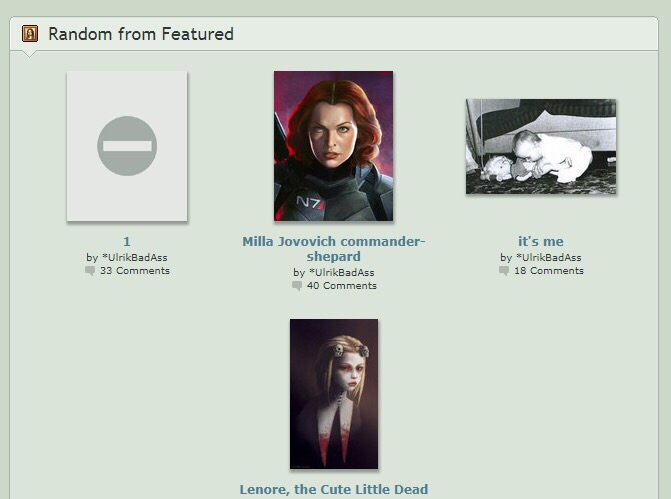
Task: Open the Lenore pale girl artwork thumbnail
Action: [334, 394]
